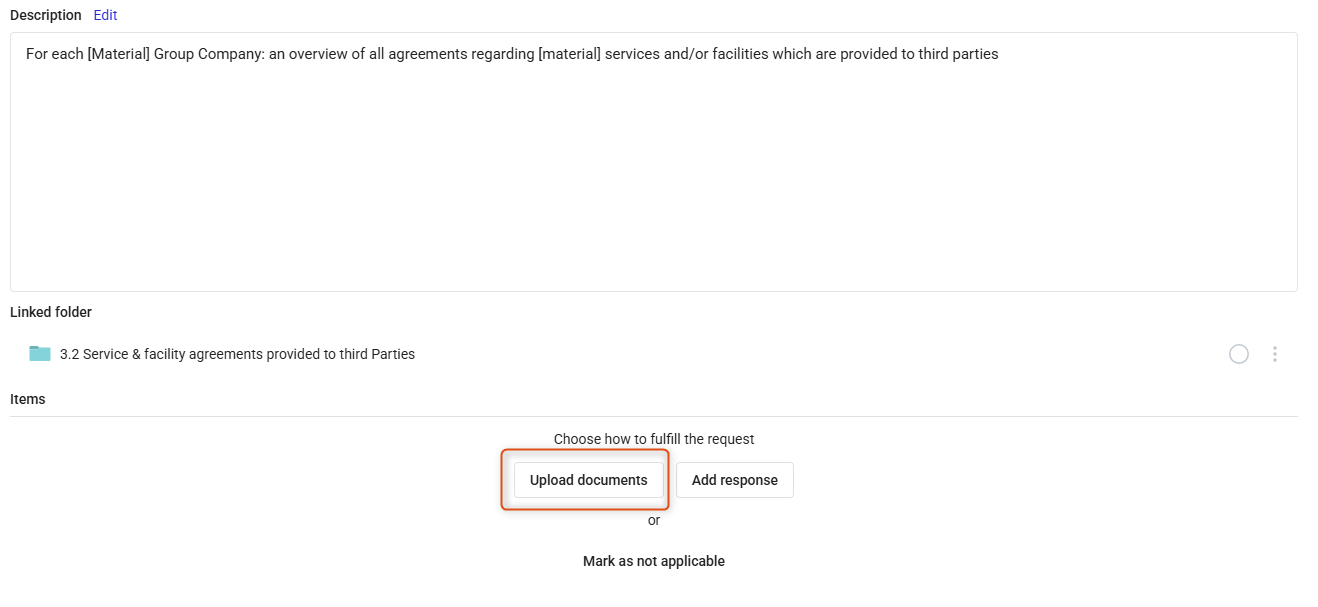Click Add response button

tap(735, 480)
